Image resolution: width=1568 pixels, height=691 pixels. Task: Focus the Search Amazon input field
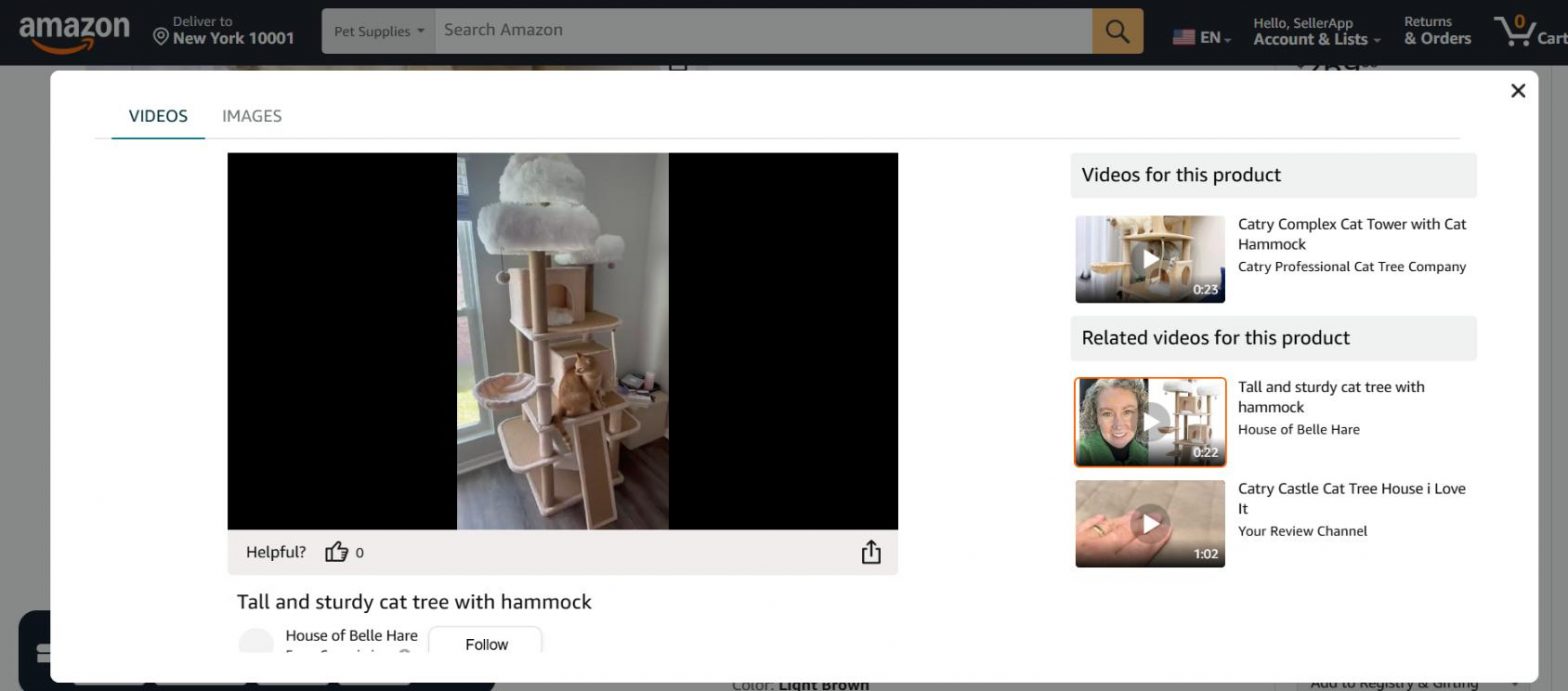(763, 31)
